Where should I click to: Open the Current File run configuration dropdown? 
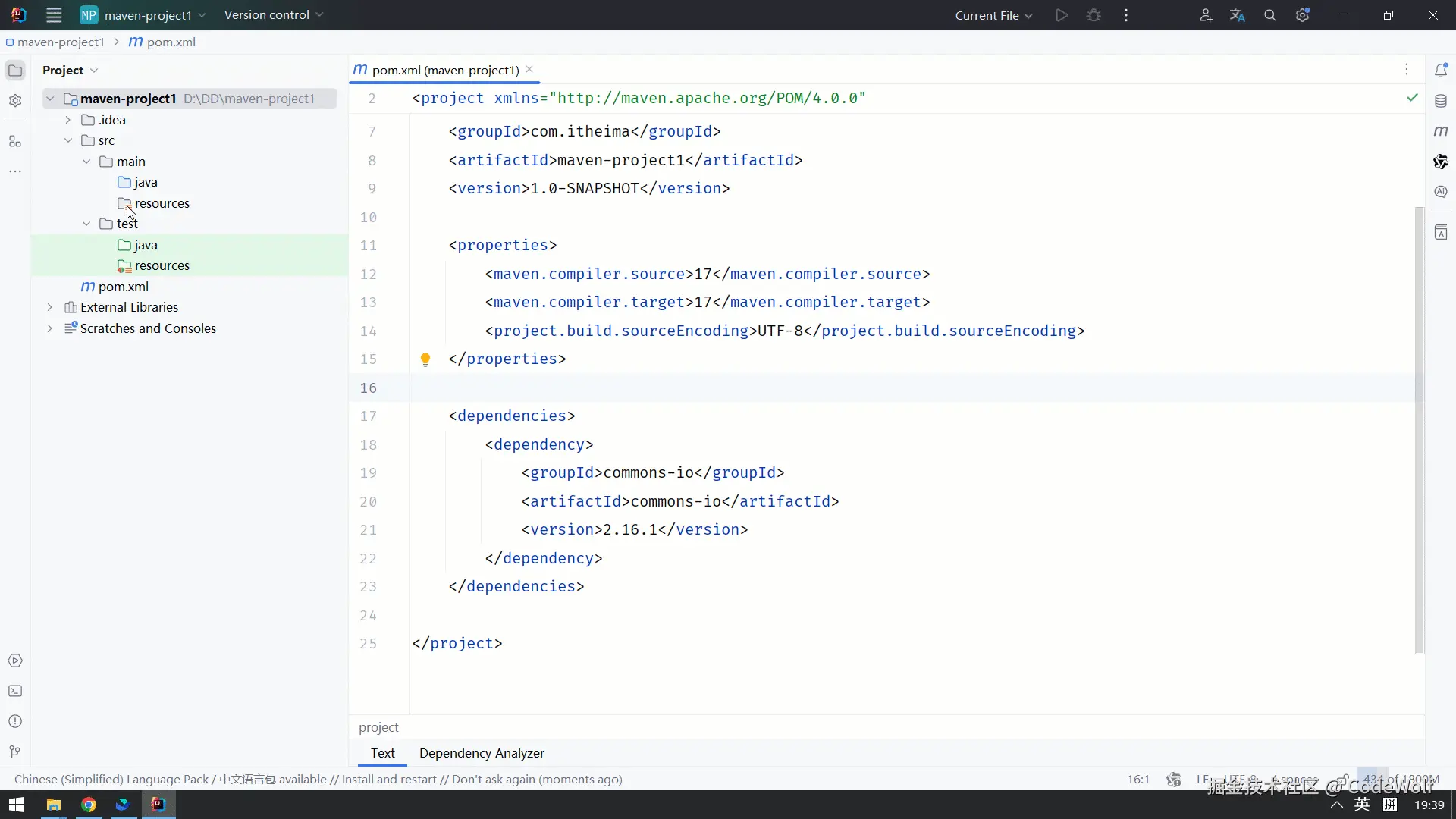pos(993,15)
